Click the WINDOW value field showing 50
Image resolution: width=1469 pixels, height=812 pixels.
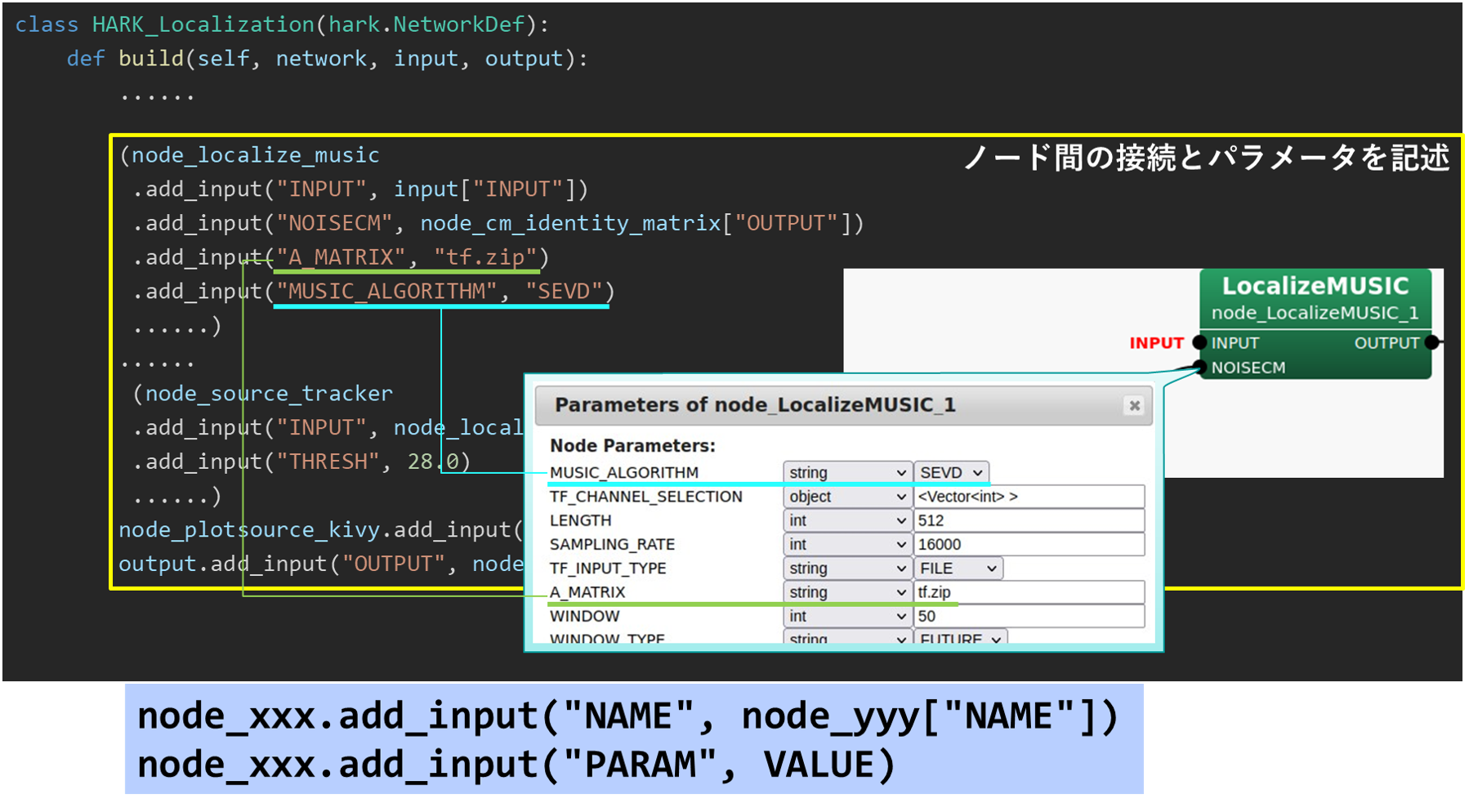[x=1029, y=616]
